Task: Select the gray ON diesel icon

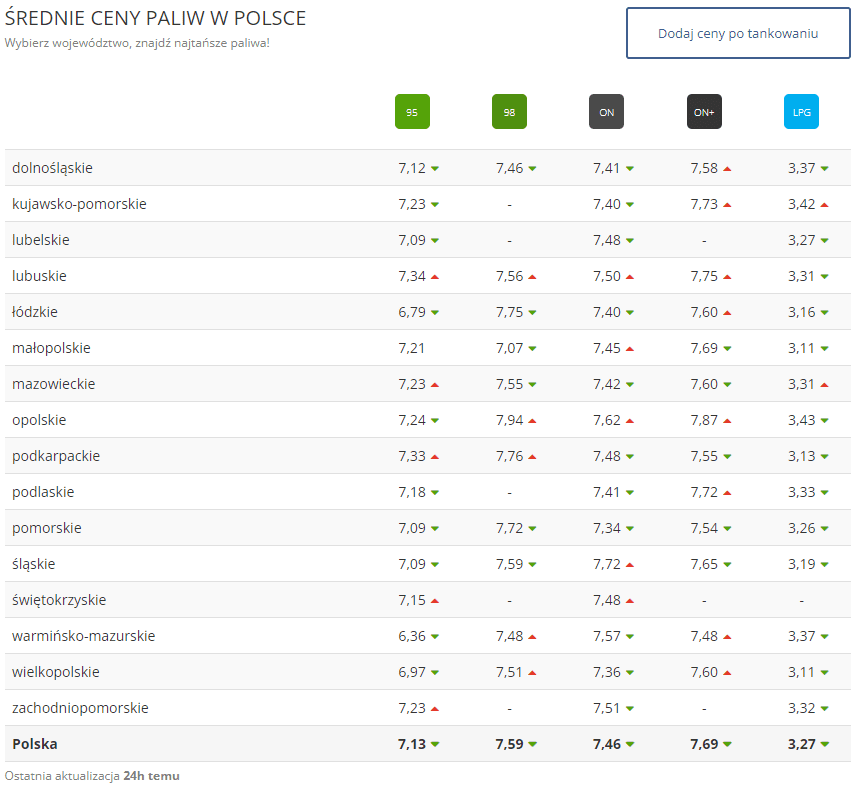Action: click(606, 112)
